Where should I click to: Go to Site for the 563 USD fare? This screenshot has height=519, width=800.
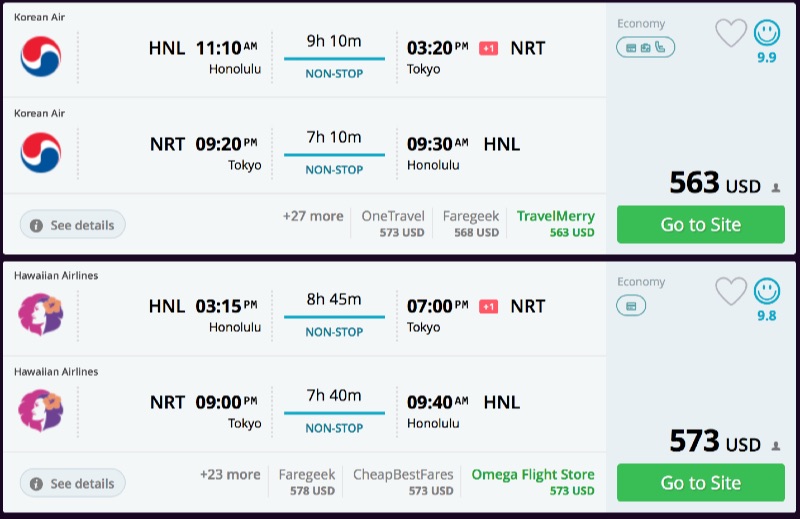[700, 224]
